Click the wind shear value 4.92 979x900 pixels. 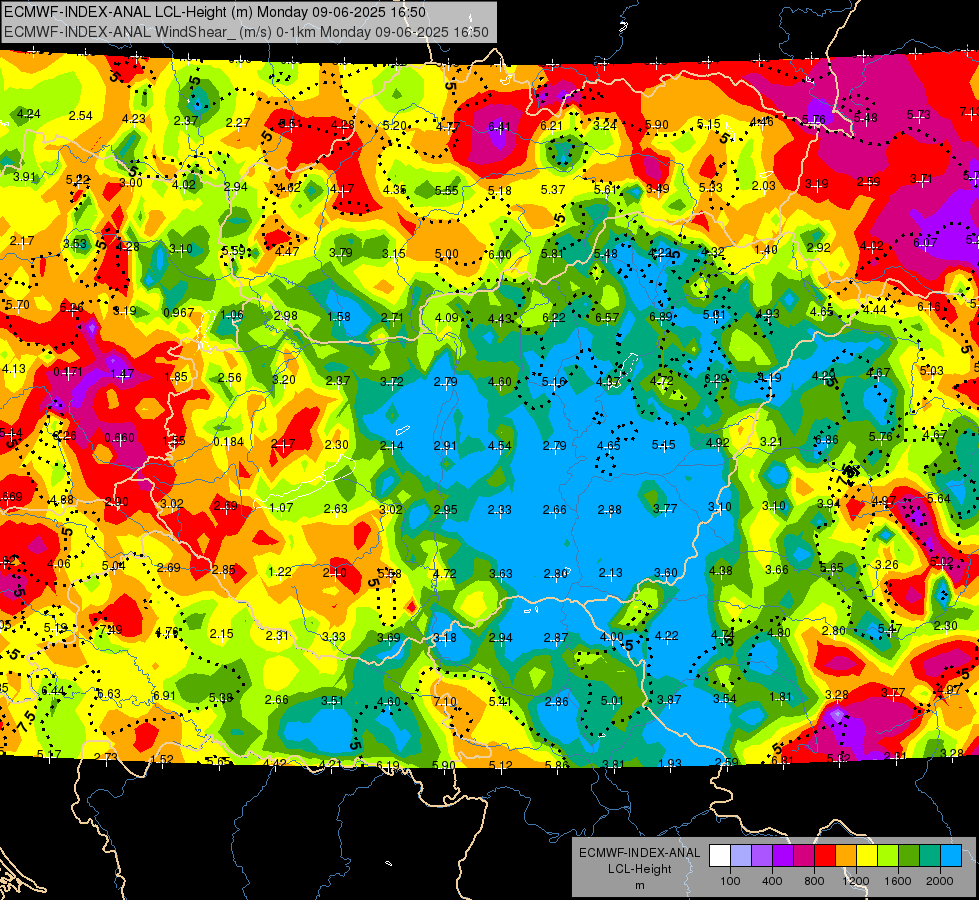click(717, 443)
